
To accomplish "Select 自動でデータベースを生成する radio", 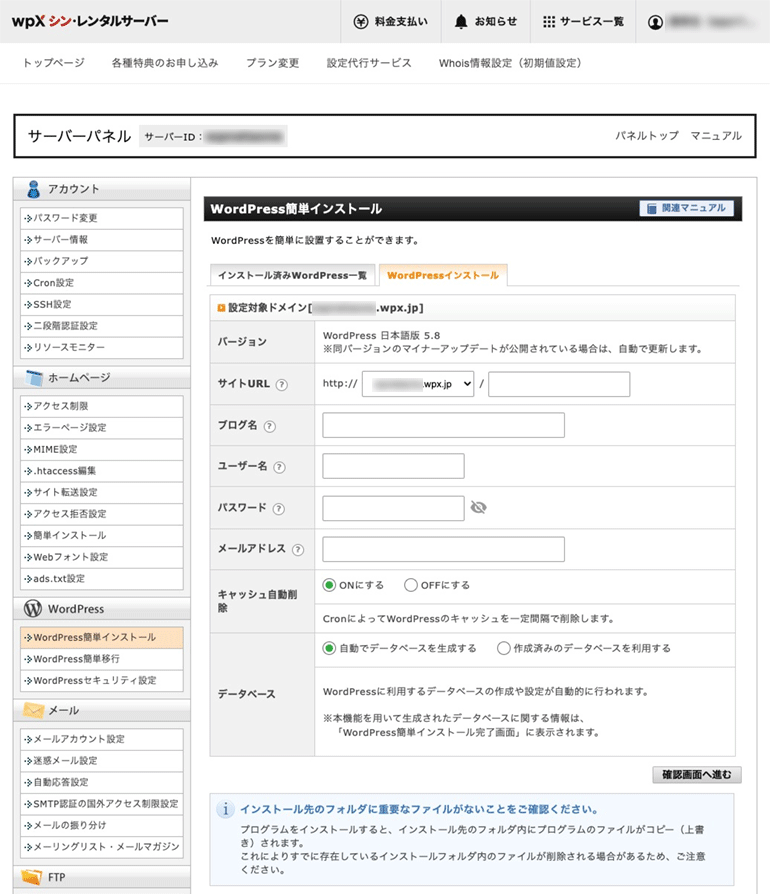I will (x=329, y=648).
